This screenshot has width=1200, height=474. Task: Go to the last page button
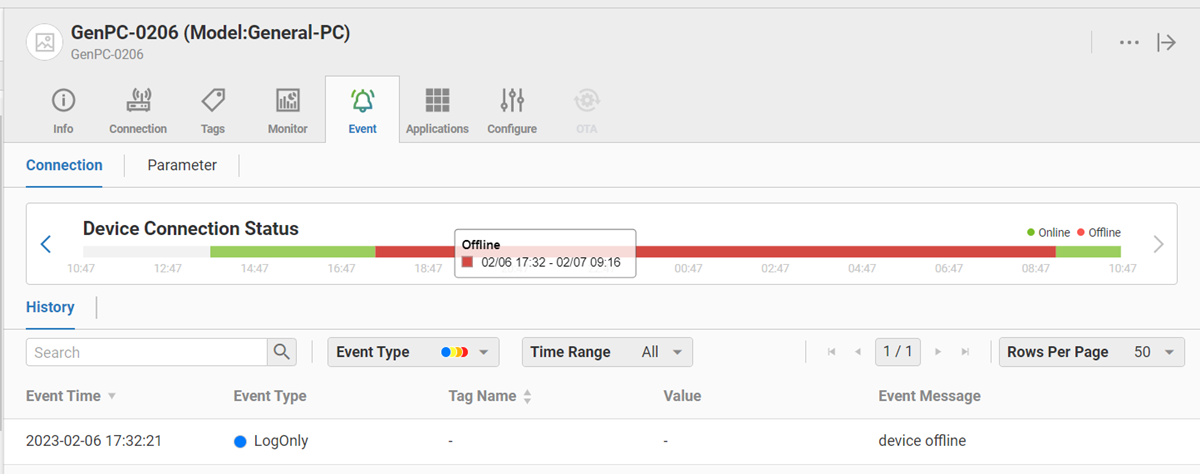click(x=965, y=352)
